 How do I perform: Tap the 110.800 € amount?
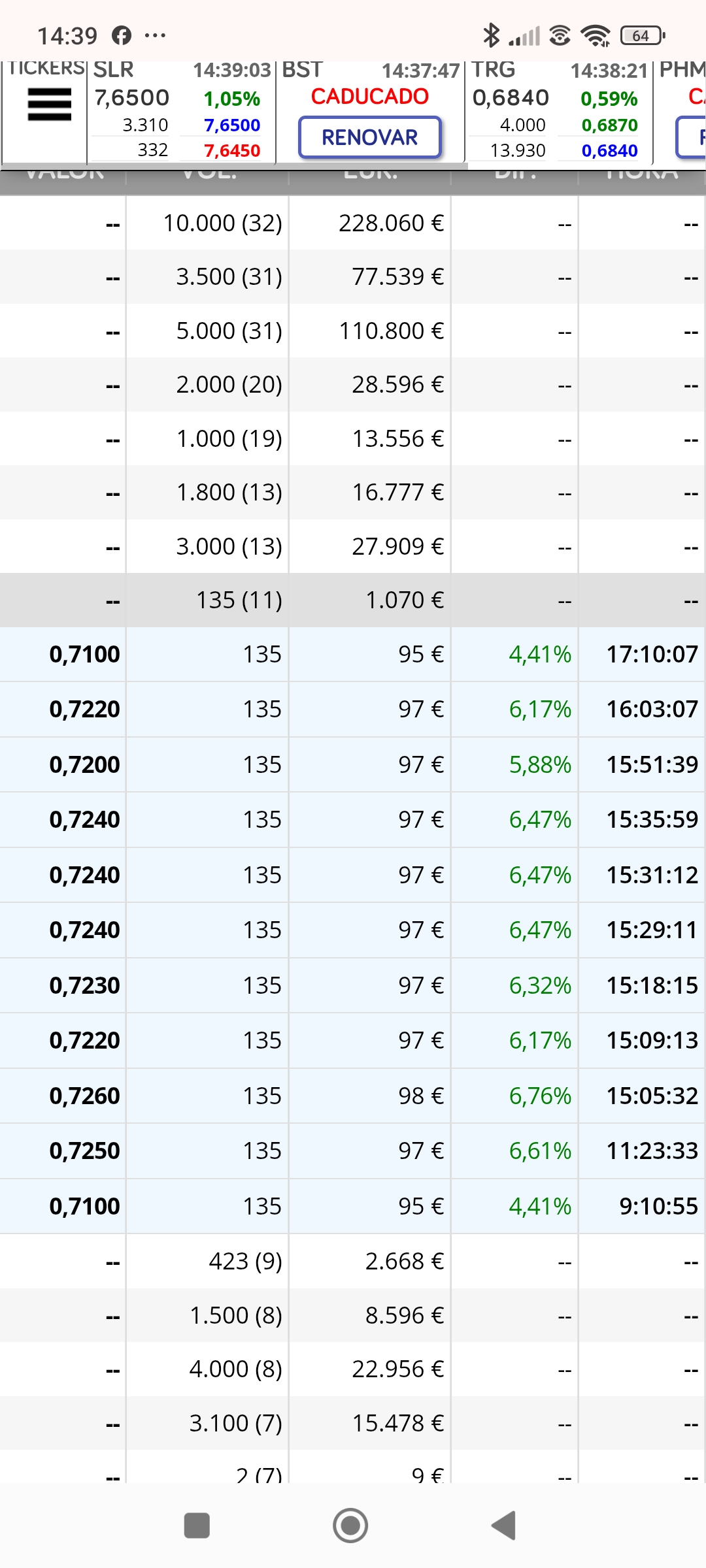(x=392, y=331)
